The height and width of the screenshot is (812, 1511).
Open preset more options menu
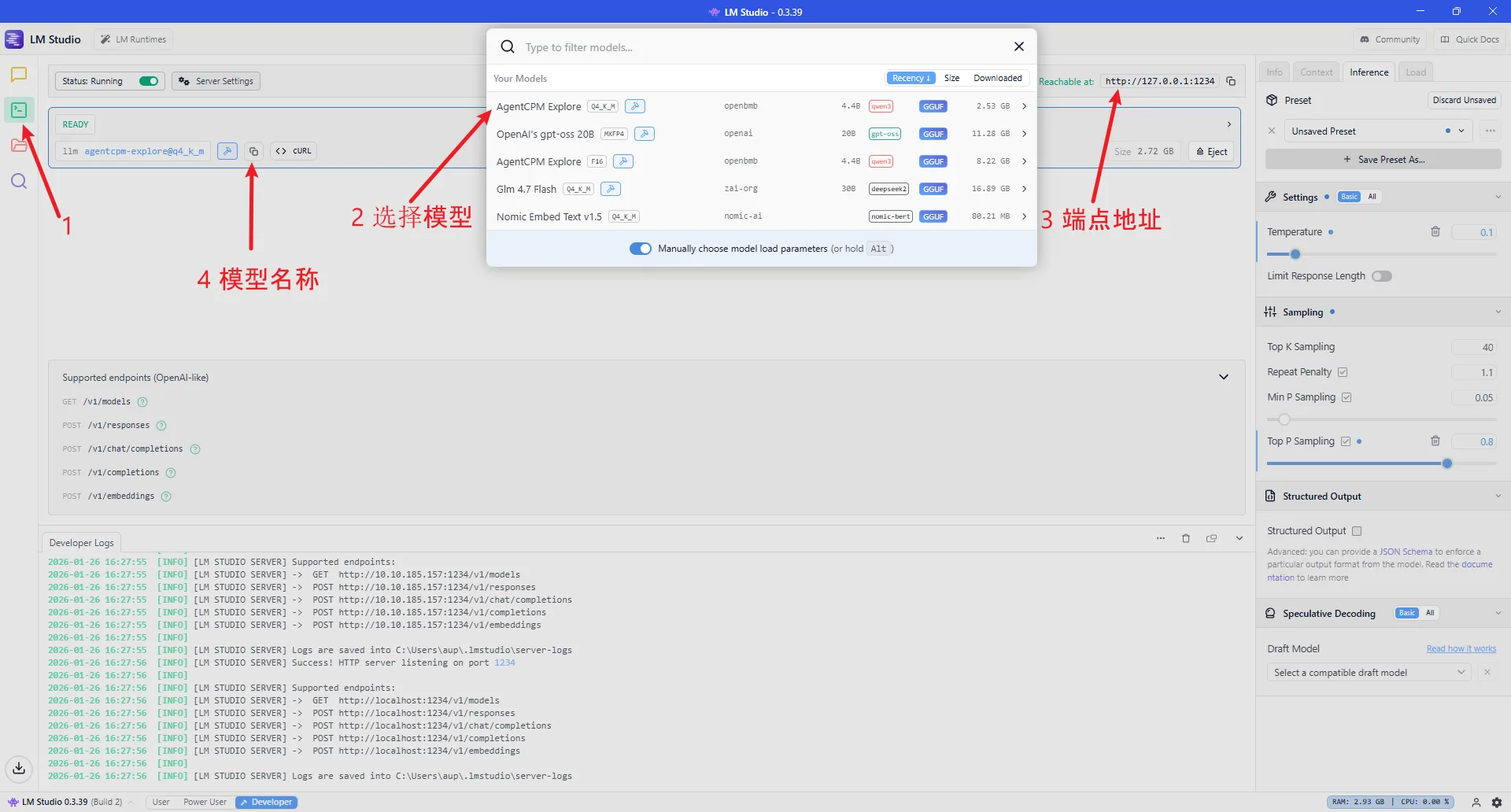click(x=1491, y=131)
